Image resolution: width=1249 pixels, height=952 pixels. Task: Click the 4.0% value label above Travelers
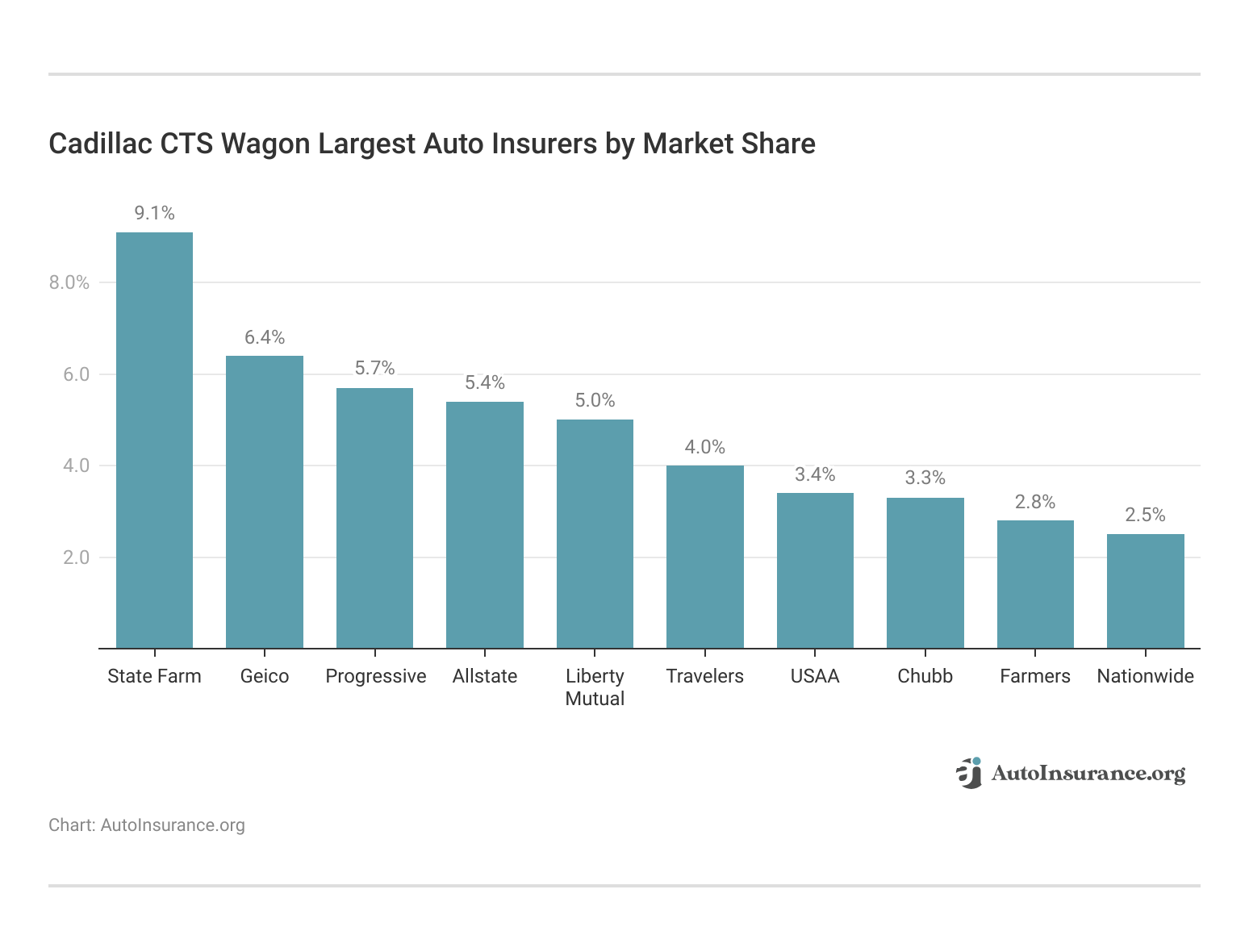click(705, 447)
